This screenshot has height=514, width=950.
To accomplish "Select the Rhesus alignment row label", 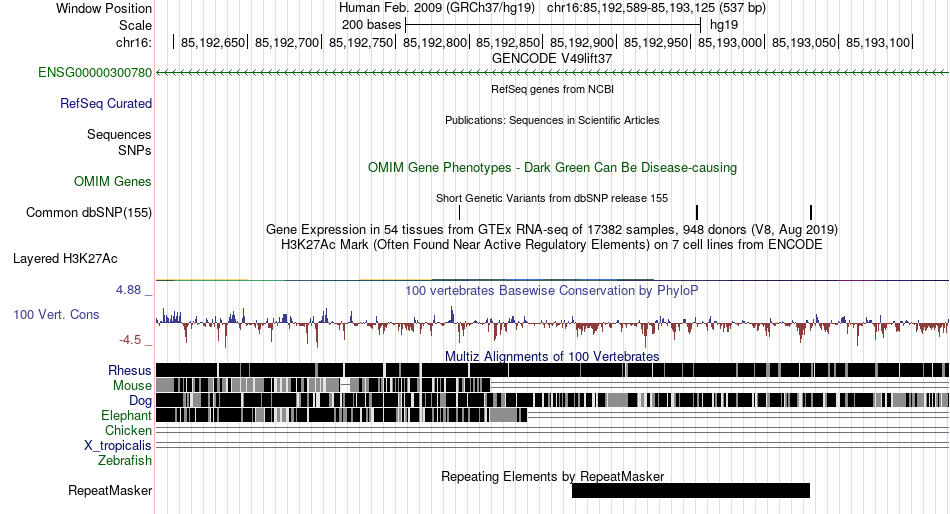I will [130, 370].
